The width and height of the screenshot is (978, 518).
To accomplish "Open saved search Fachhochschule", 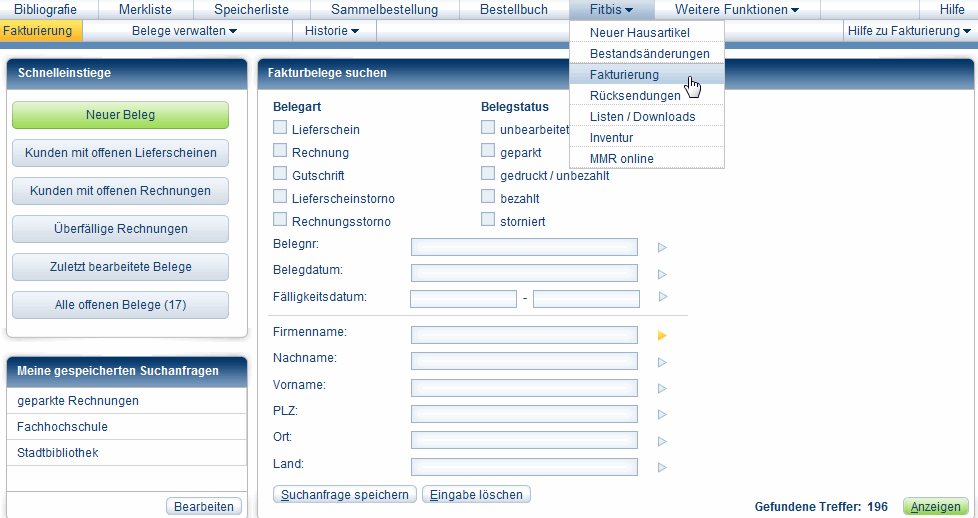I will (x=63, y=427).
